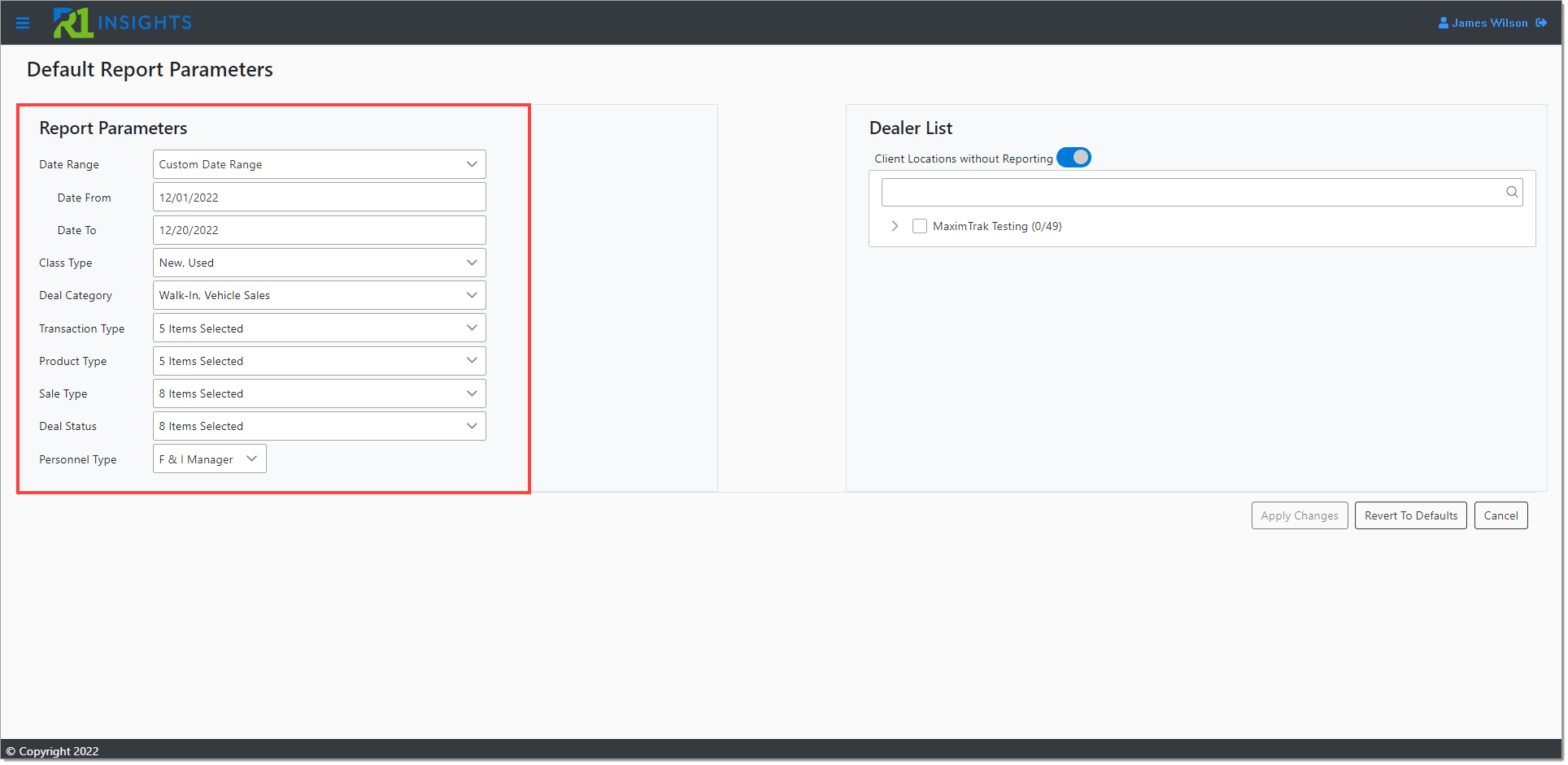
Task: Open the Class Type dropdown
Action: (320, 263)
